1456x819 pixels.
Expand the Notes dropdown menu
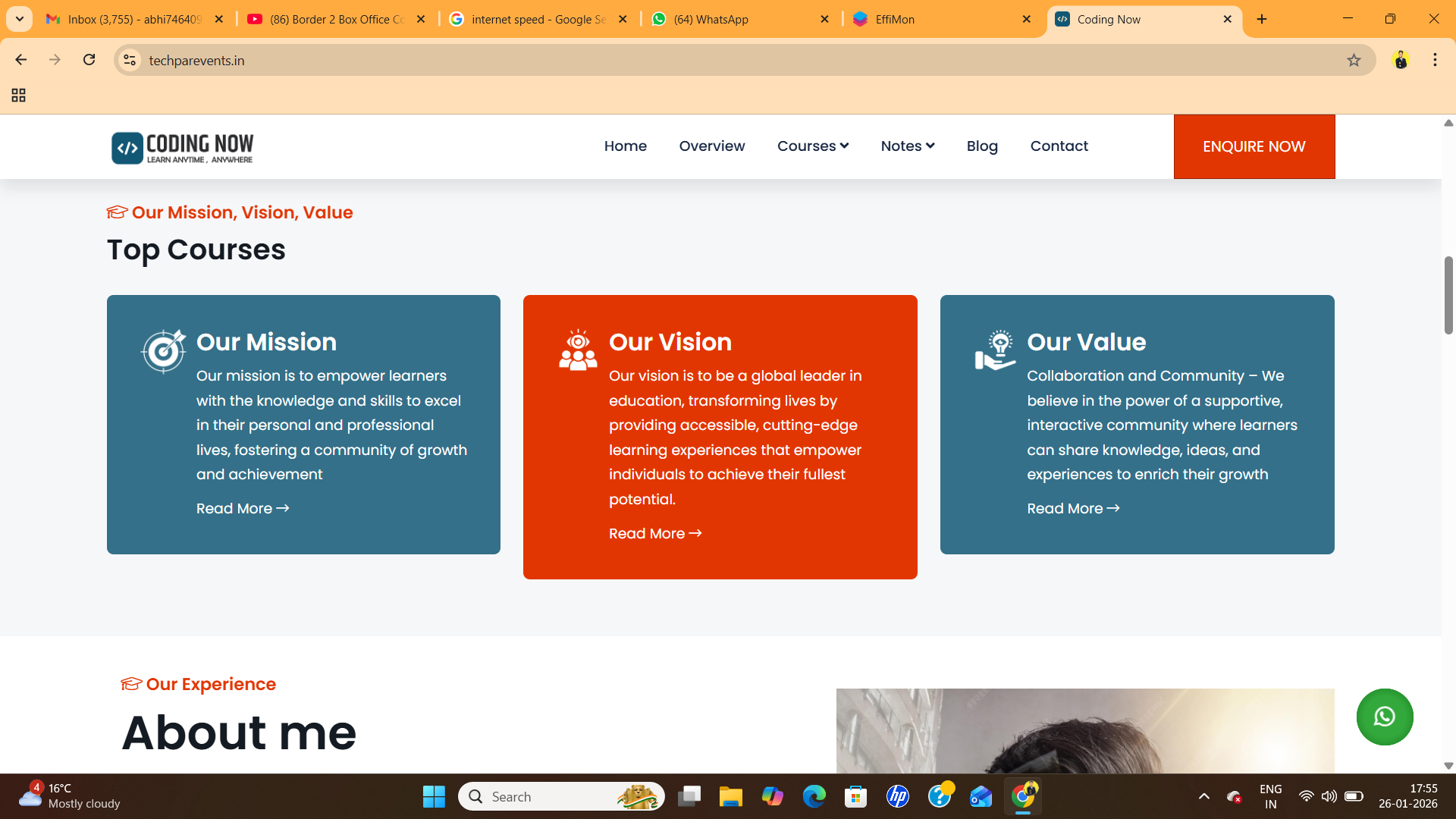(907, 146)
